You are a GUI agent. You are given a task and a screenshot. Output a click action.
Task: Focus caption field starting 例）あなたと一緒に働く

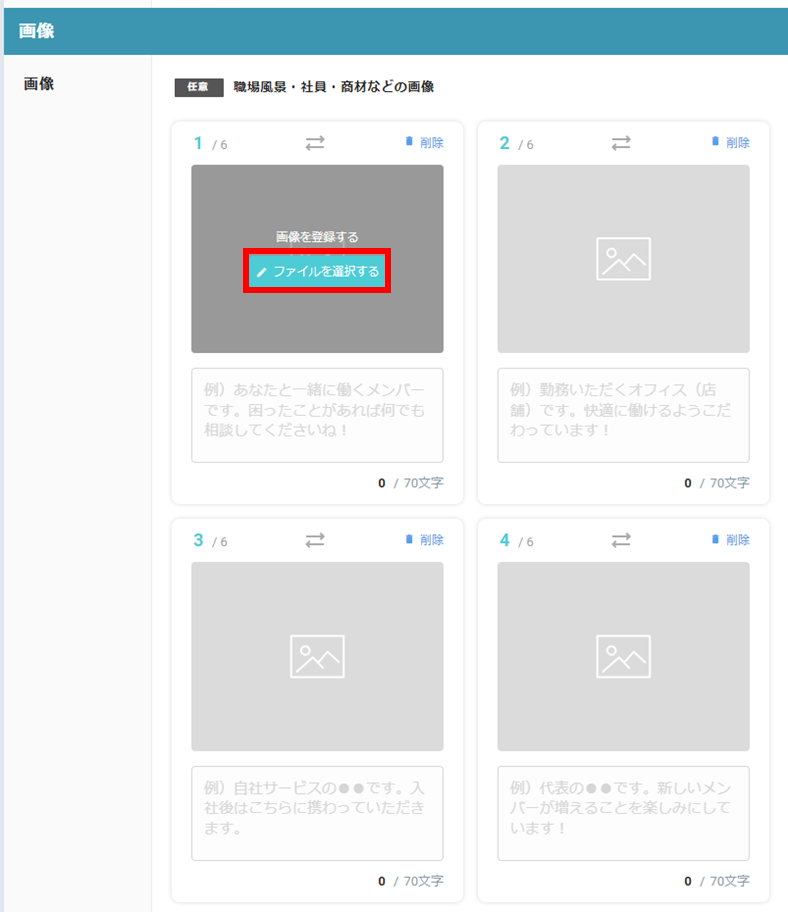coord(317,415)
